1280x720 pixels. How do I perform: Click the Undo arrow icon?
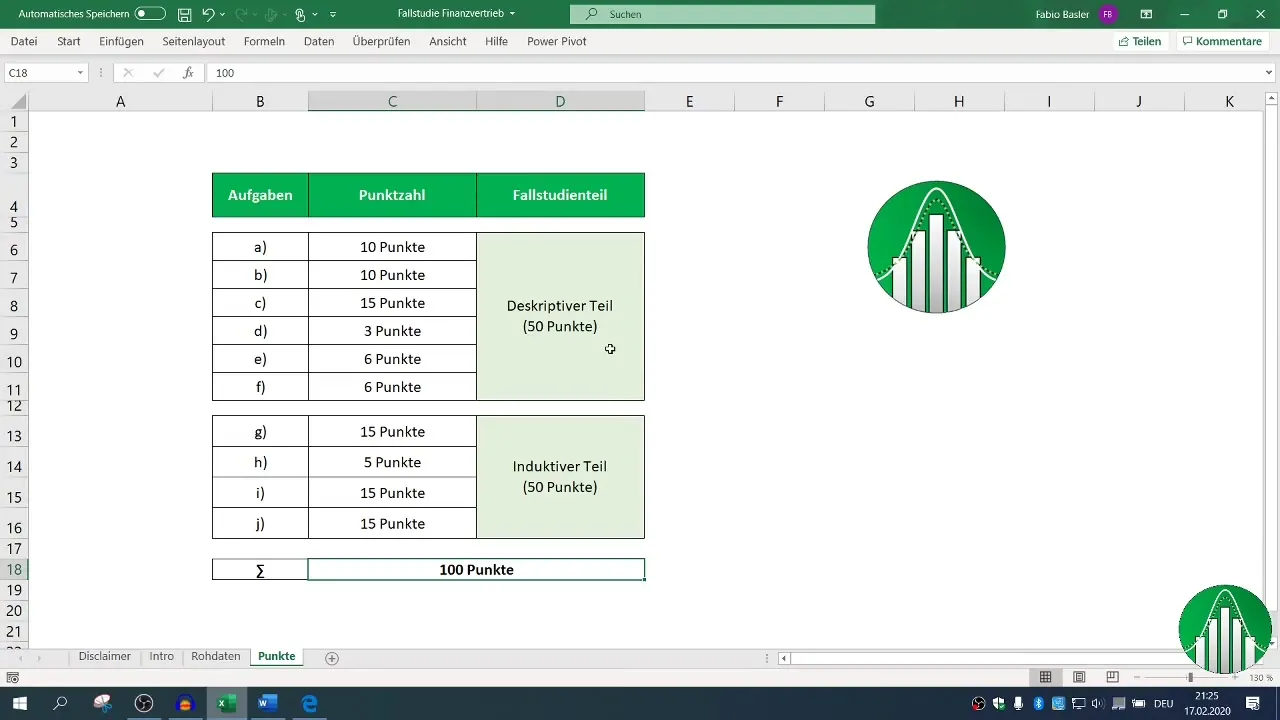(207, 14)
